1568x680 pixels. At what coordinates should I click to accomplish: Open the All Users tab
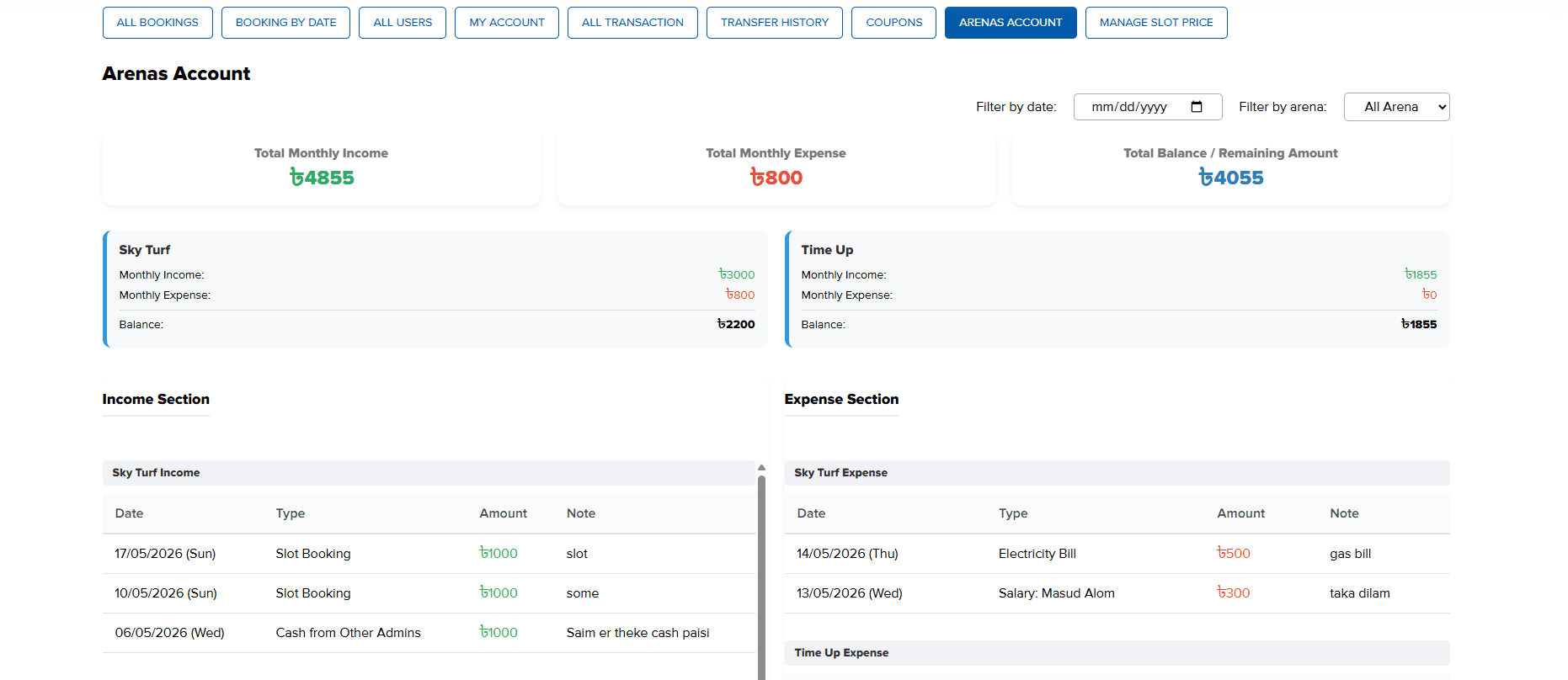pyautogui.click(x=403, y=23)
